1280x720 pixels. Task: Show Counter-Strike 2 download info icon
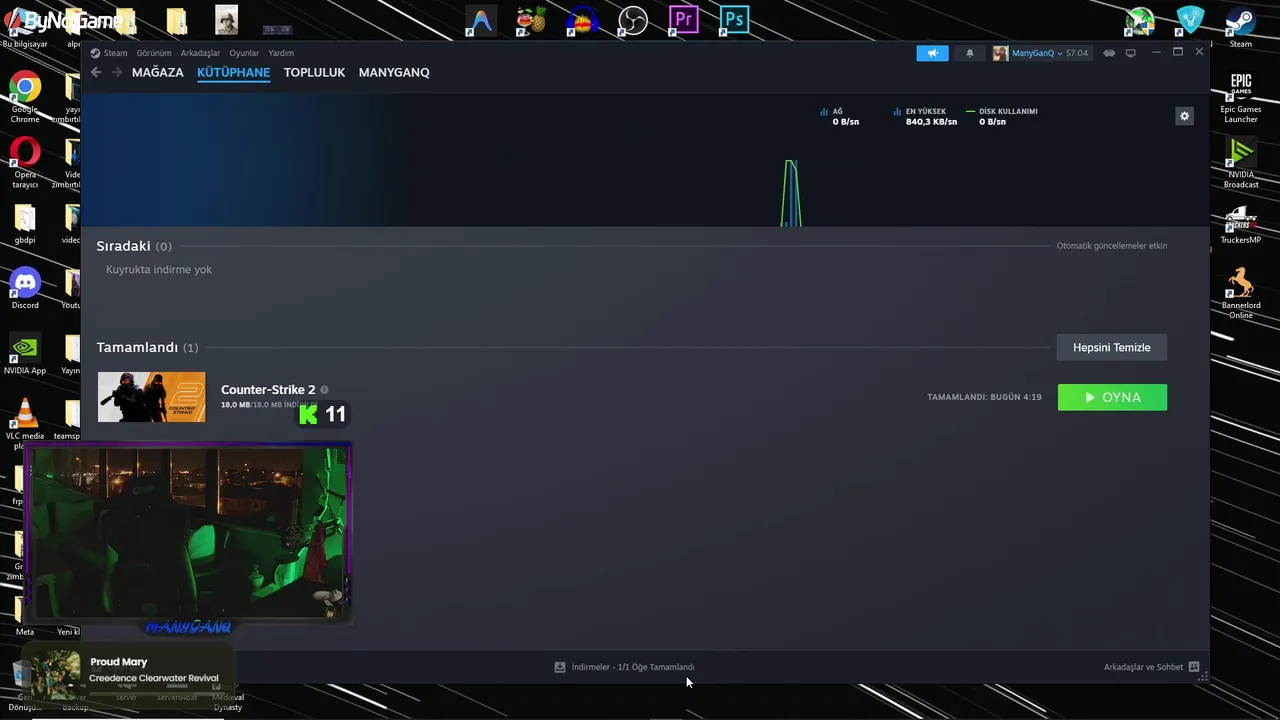(324, 390)
